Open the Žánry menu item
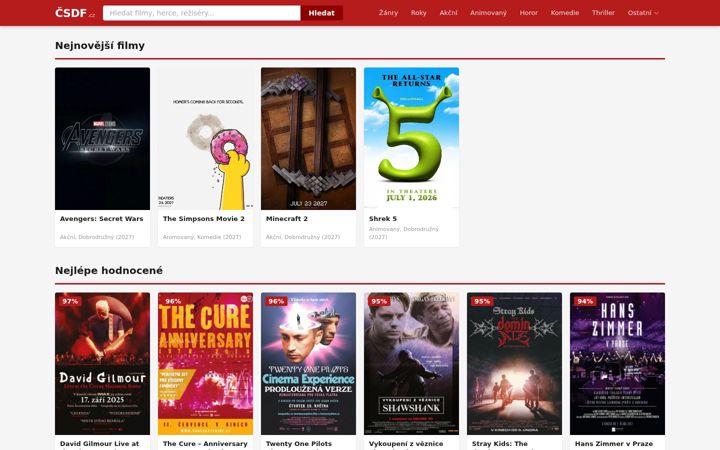 coord(388,13)
